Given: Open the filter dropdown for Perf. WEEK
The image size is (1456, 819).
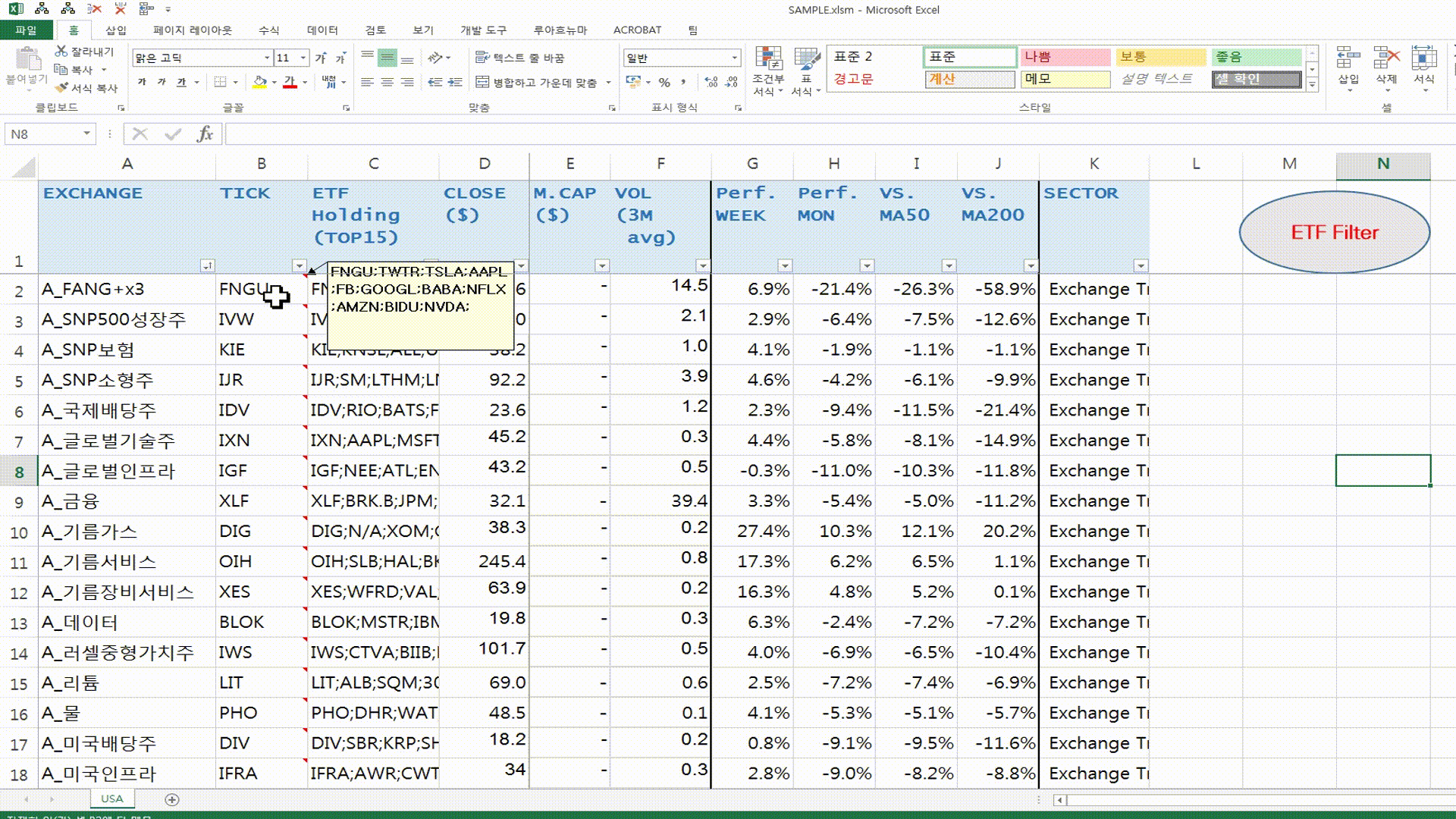Looking at the screenshot, I should coord(785,265).
